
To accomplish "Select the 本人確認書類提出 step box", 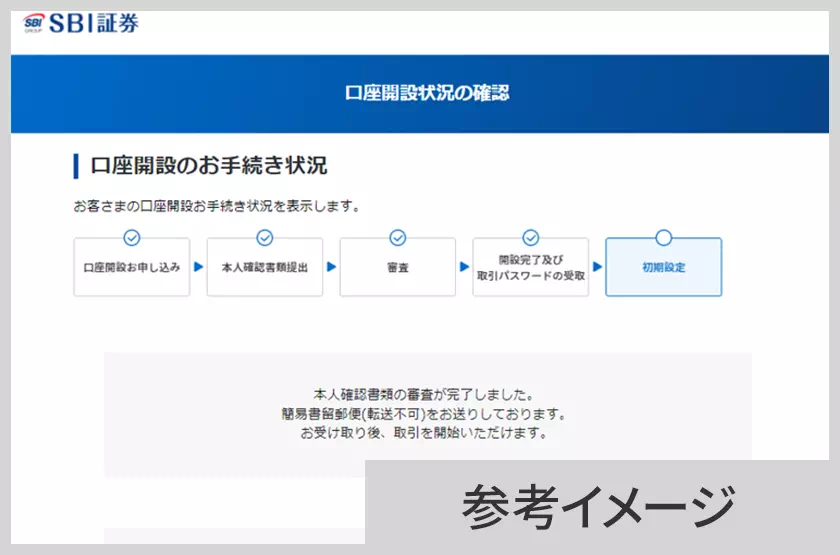I will 265,268.
